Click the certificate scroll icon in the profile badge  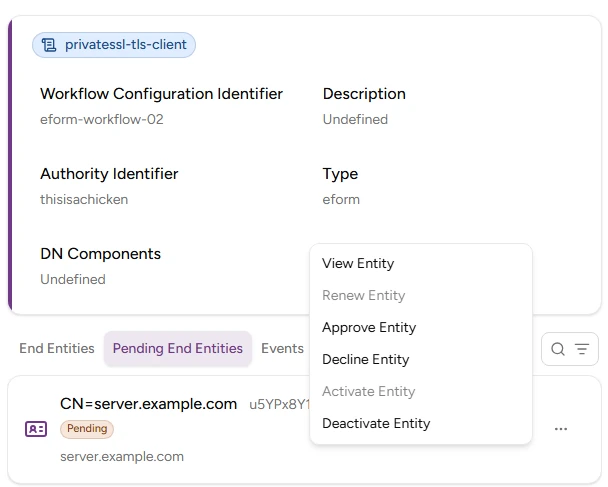(x=49, y=45)
